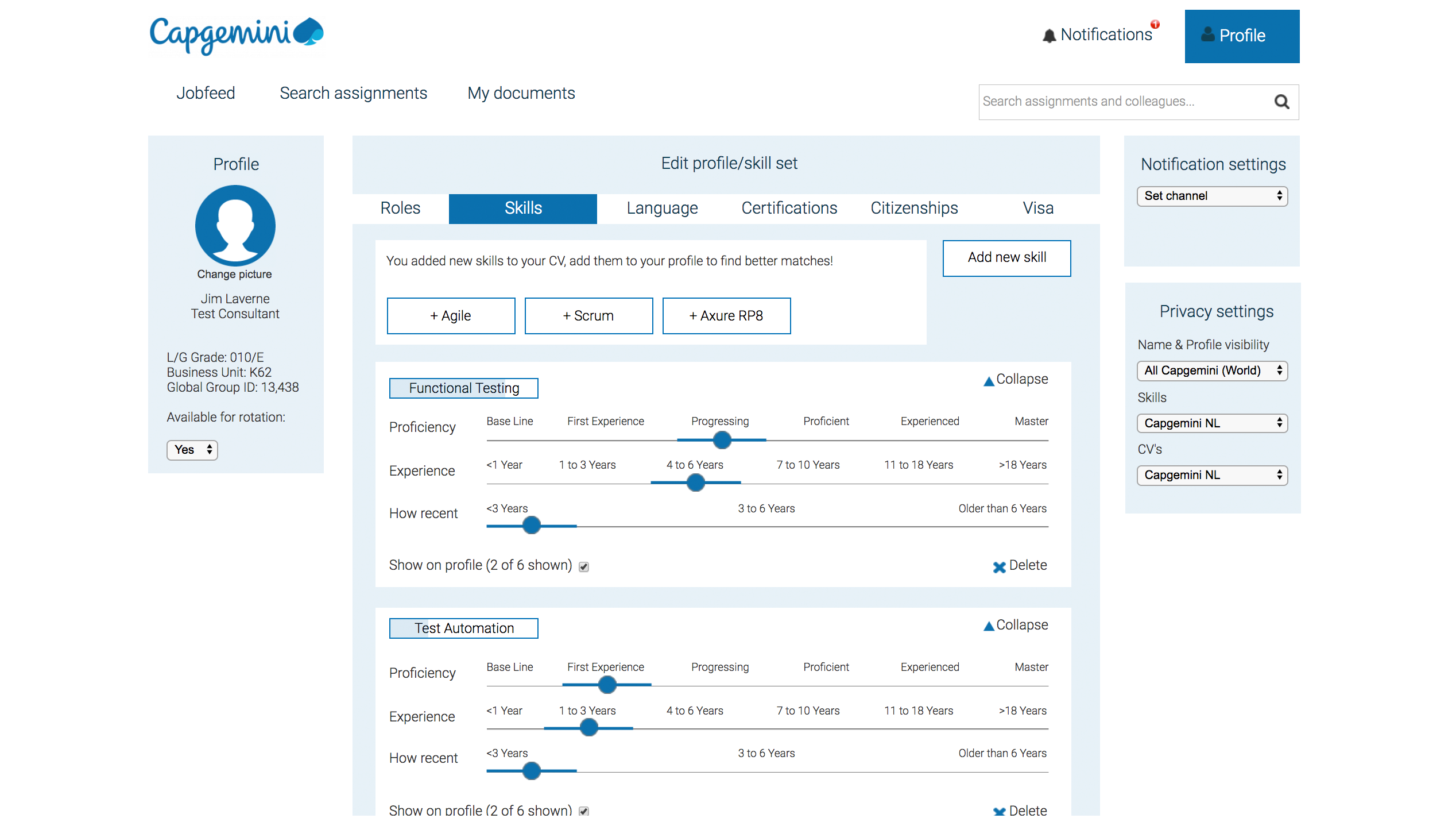Open the Available for rotation dropdown

tap(192, 450)
